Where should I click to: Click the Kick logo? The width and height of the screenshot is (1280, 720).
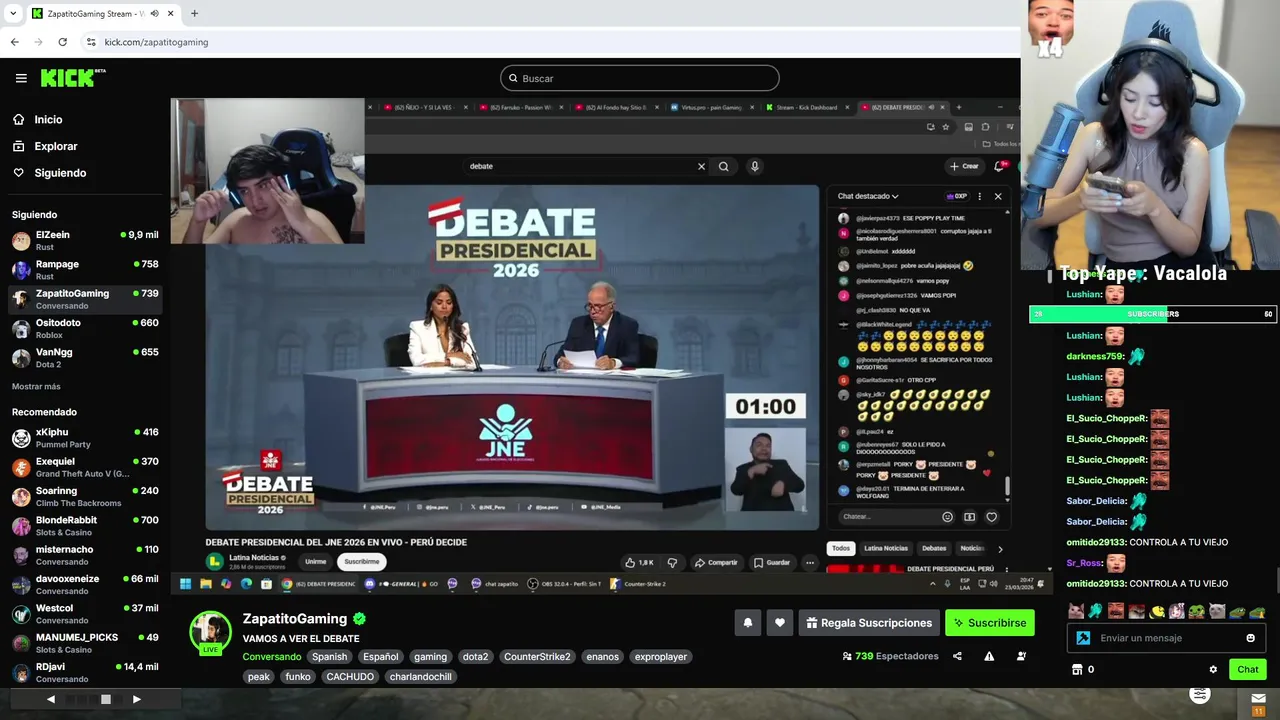click(x=73, y=78)
